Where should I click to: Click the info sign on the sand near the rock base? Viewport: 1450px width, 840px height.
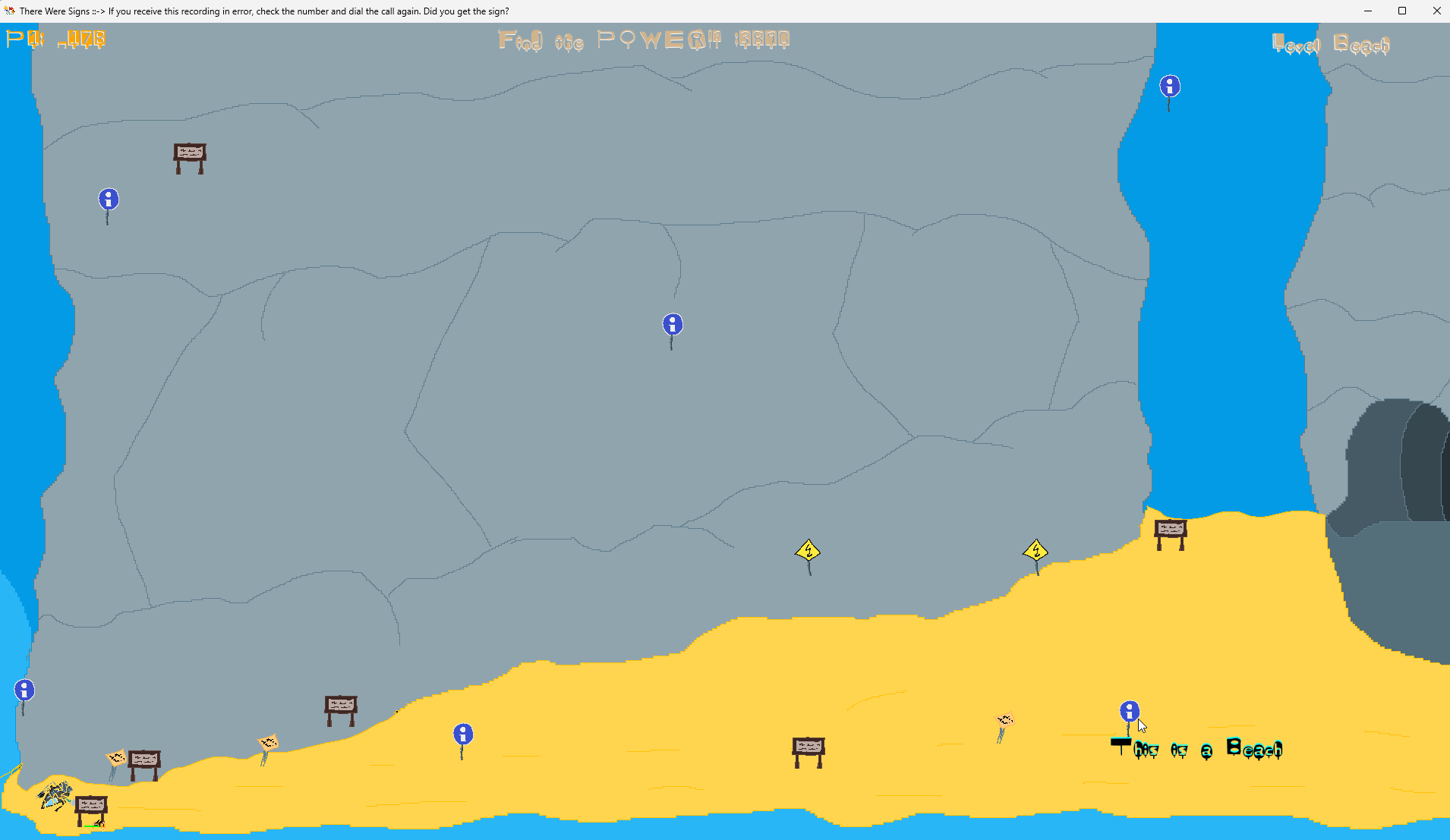(x=463, y=741)
